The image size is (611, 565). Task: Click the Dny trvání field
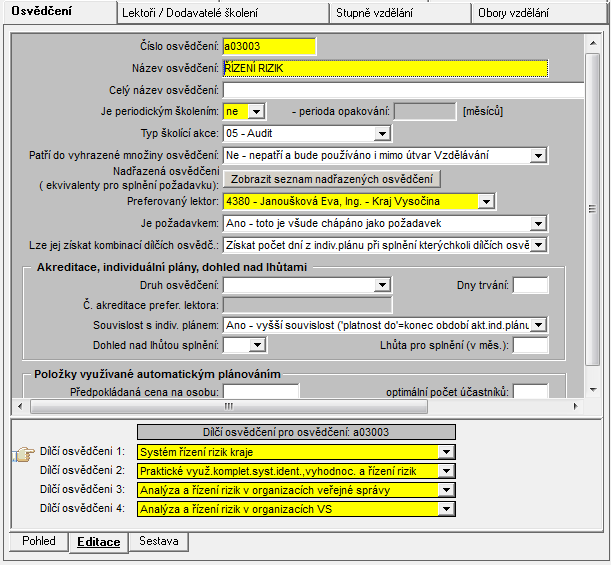pyautogui.click(x=530, y=285)
